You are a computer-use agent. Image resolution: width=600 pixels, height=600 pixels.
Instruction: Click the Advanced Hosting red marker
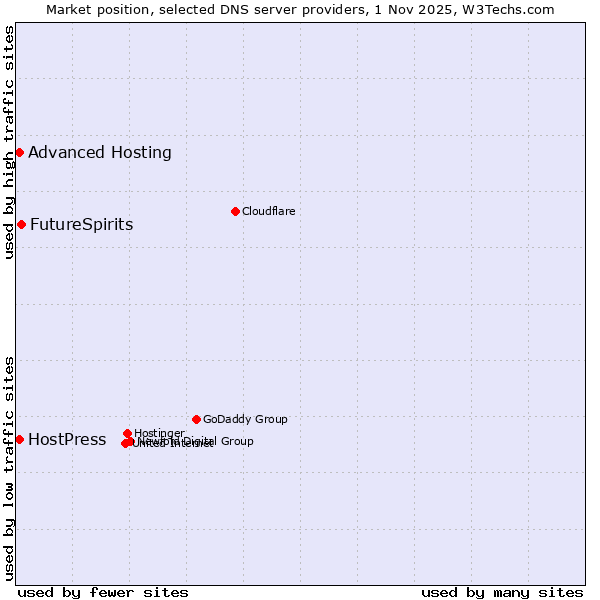coord(19,152)
